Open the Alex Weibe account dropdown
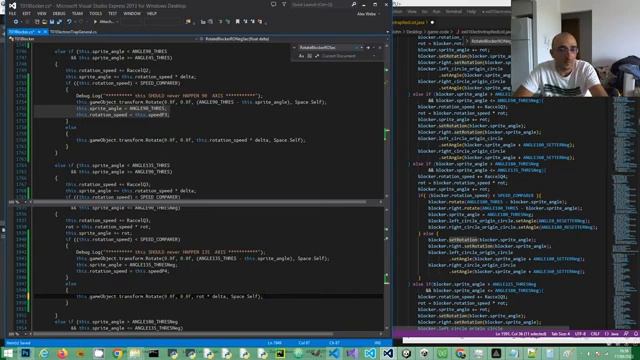Viewport: 640px width, 360px height. point(369,14)
